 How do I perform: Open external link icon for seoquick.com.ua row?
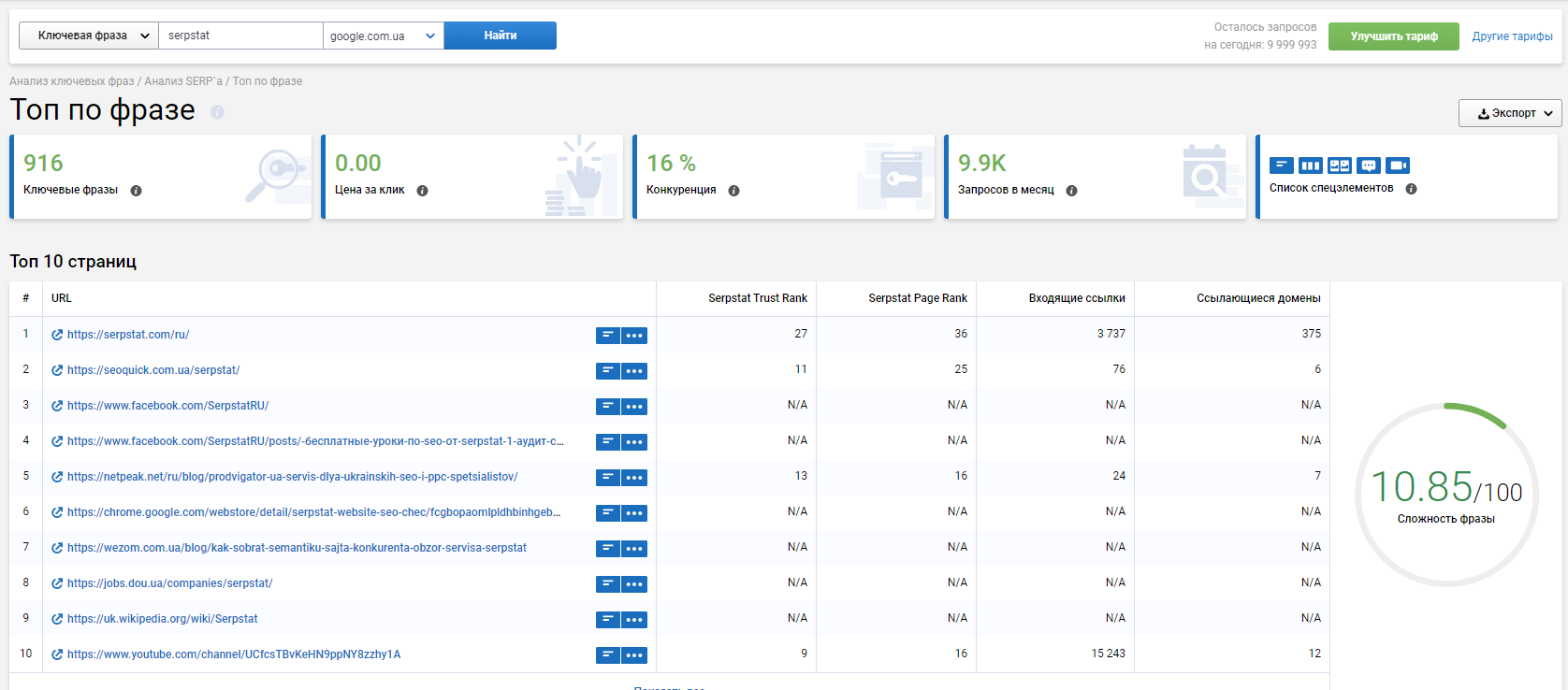tap(57, 370)
